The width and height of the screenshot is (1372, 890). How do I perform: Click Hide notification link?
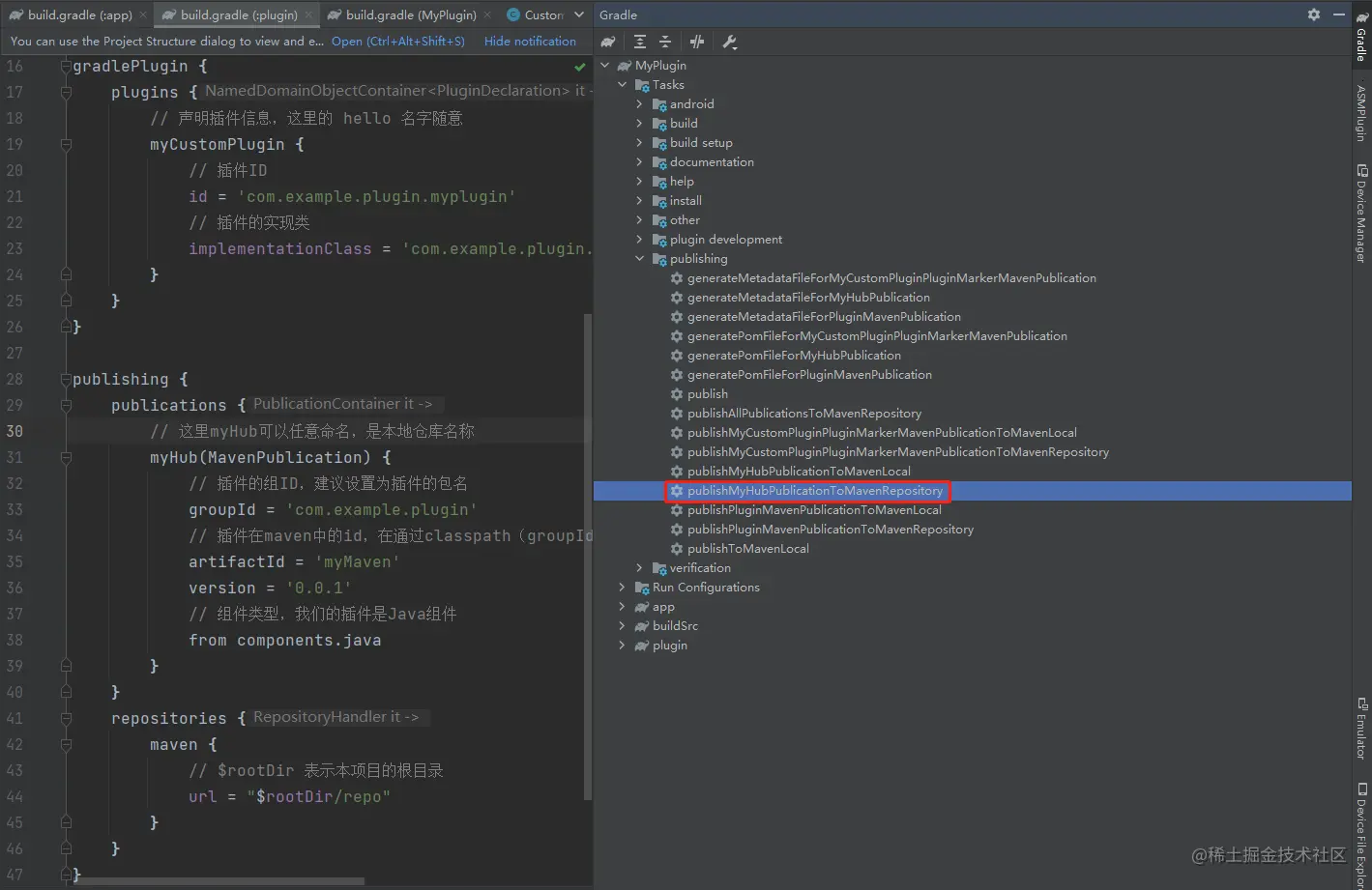coord(530,42)
